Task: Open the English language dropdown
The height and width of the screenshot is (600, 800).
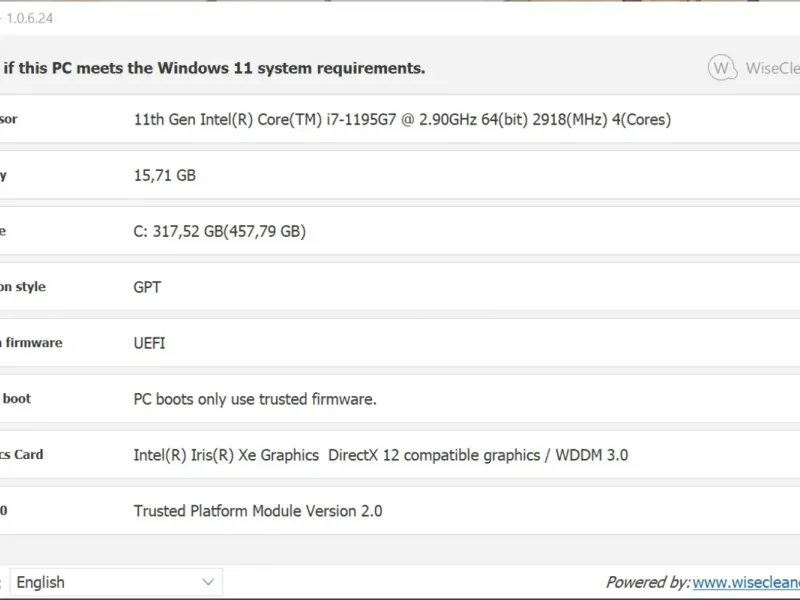Action: point(115,582)
